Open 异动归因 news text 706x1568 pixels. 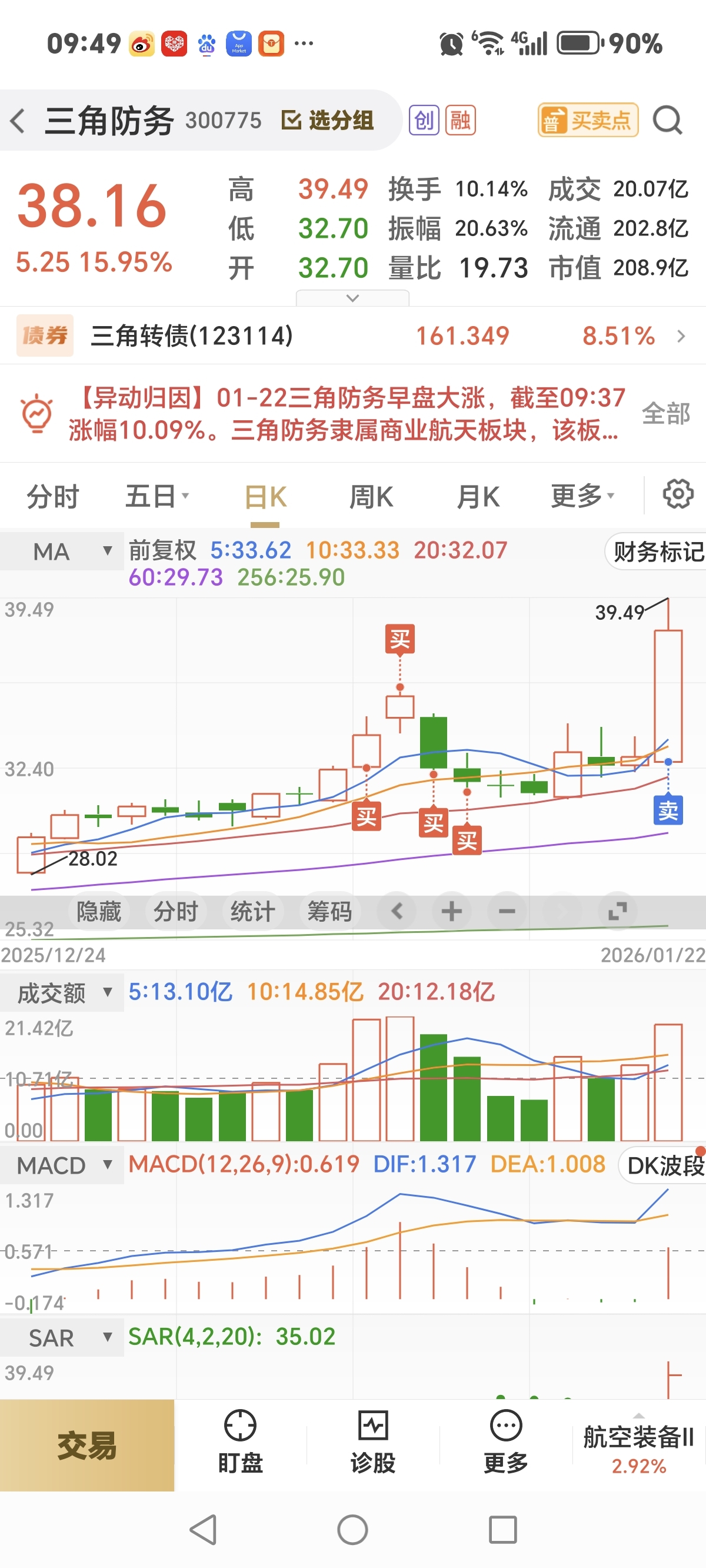coord(347,414)
